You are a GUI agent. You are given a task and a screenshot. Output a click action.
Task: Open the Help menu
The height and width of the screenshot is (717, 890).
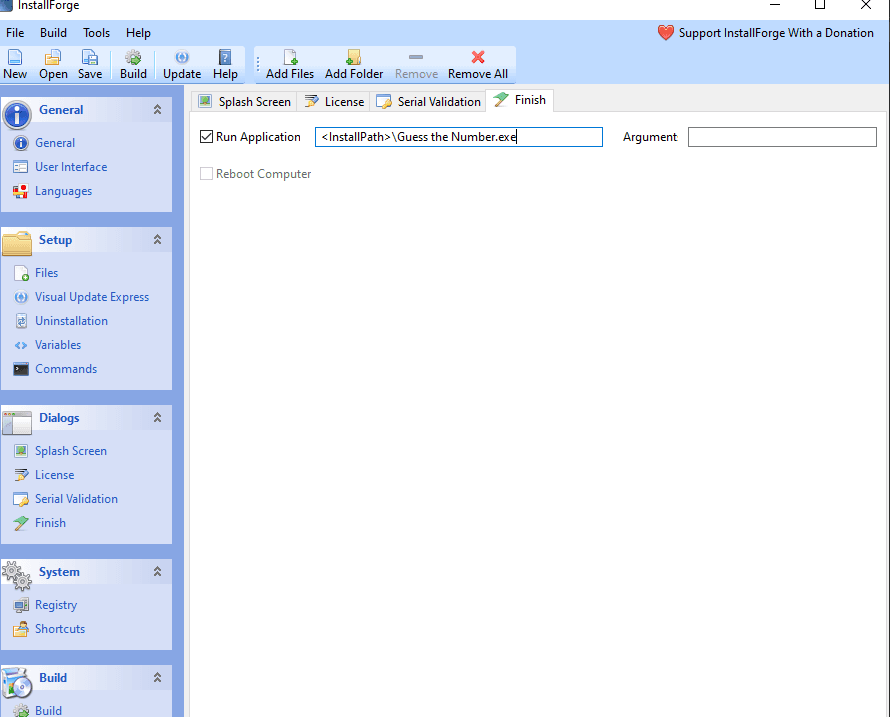[x=138, y=33]
